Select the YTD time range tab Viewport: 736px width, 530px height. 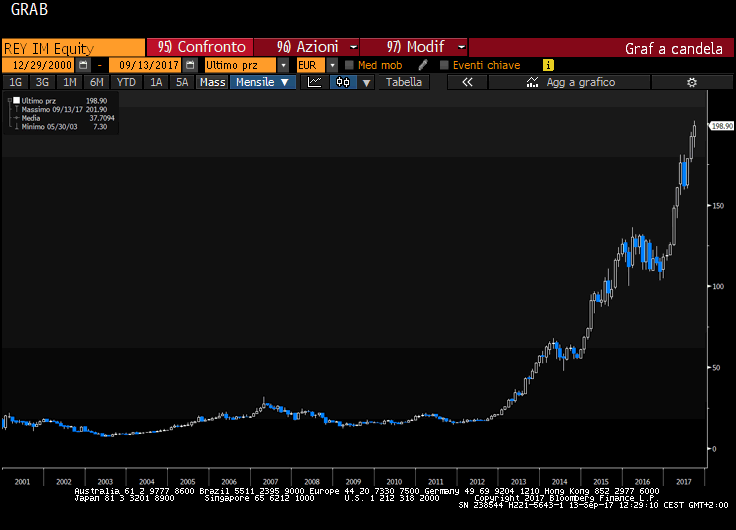126,82
